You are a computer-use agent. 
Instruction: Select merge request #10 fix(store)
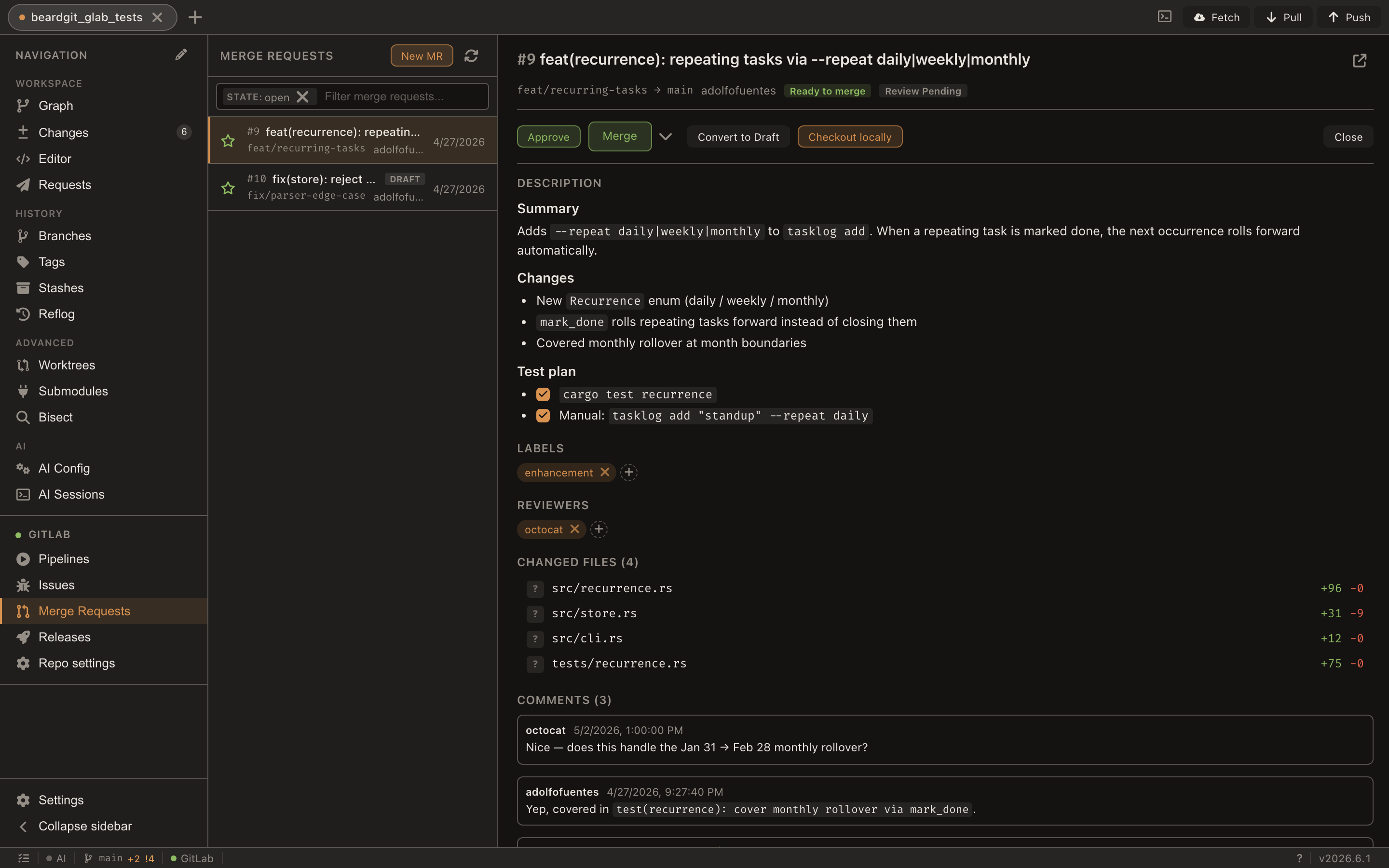(x=353, y=188)
